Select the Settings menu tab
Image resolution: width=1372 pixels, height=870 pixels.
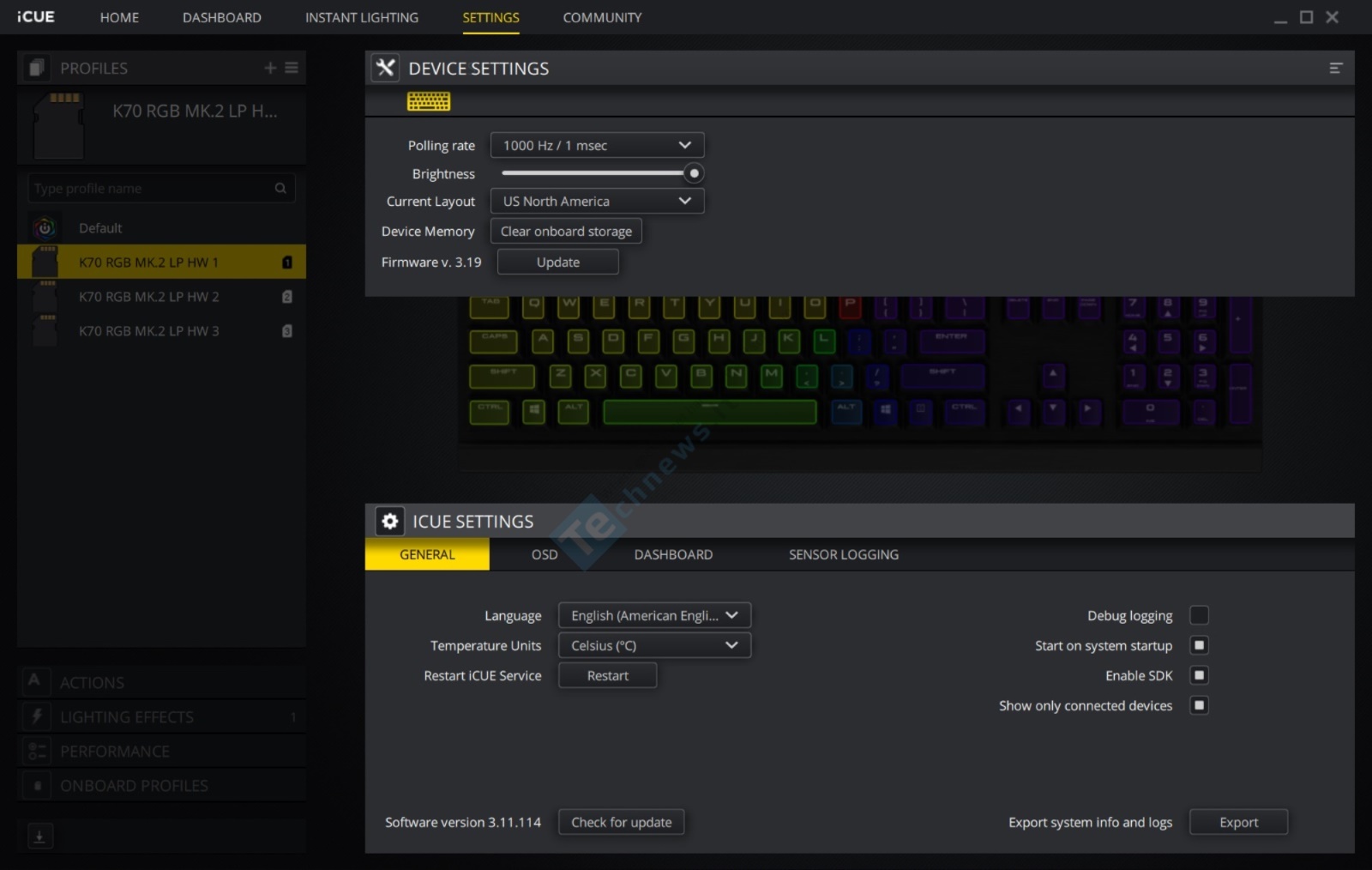coord(490,17)
